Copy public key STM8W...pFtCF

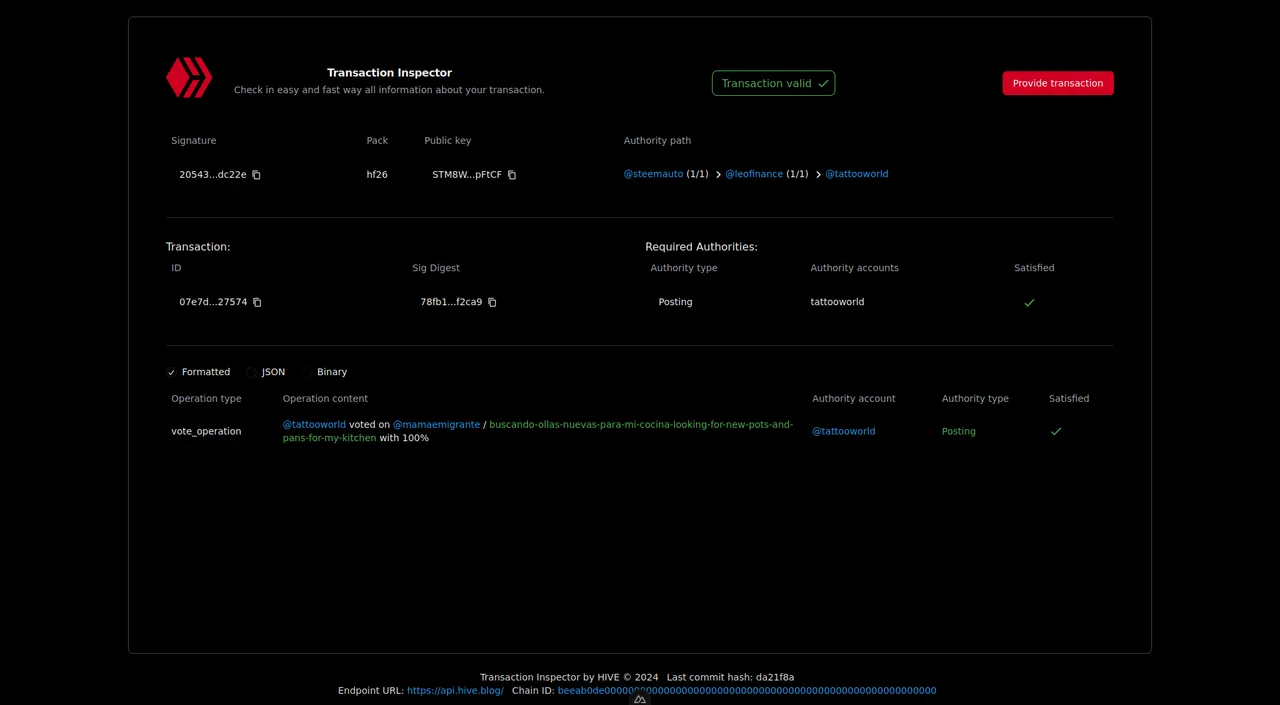click(x=512, y=175)
